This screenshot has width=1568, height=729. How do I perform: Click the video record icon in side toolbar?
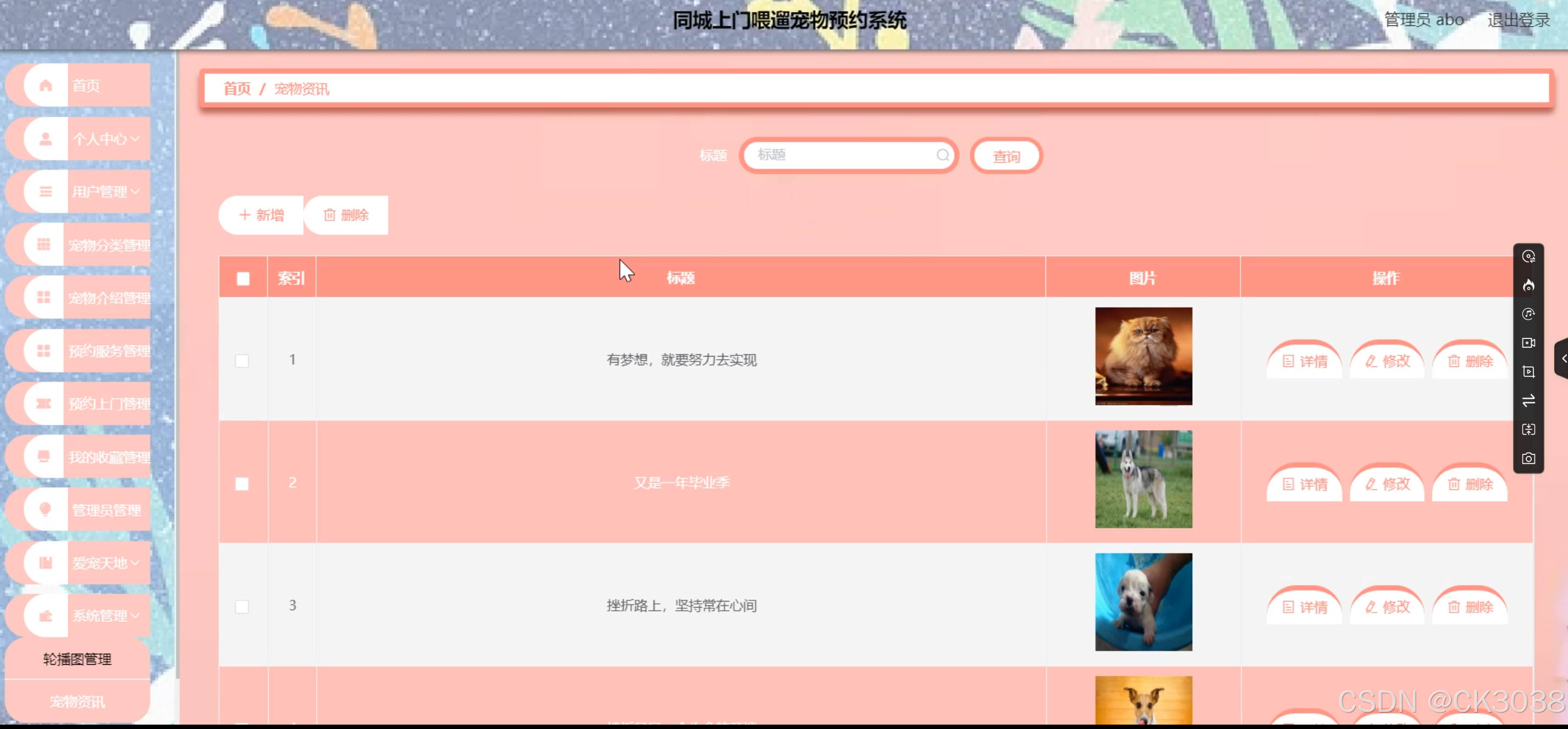point(1528,343)
